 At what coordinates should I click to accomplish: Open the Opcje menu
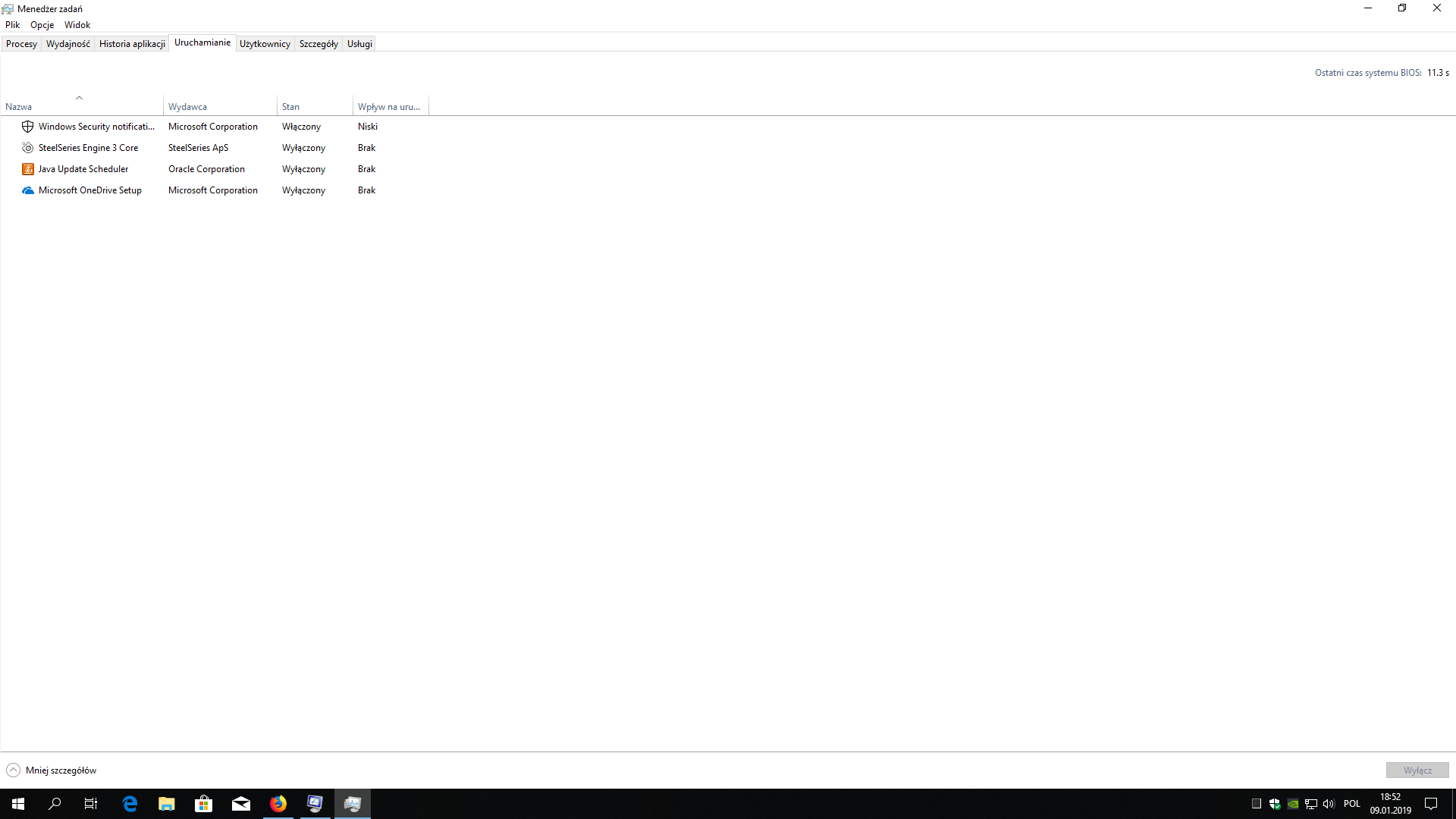(x=42, y=25)
